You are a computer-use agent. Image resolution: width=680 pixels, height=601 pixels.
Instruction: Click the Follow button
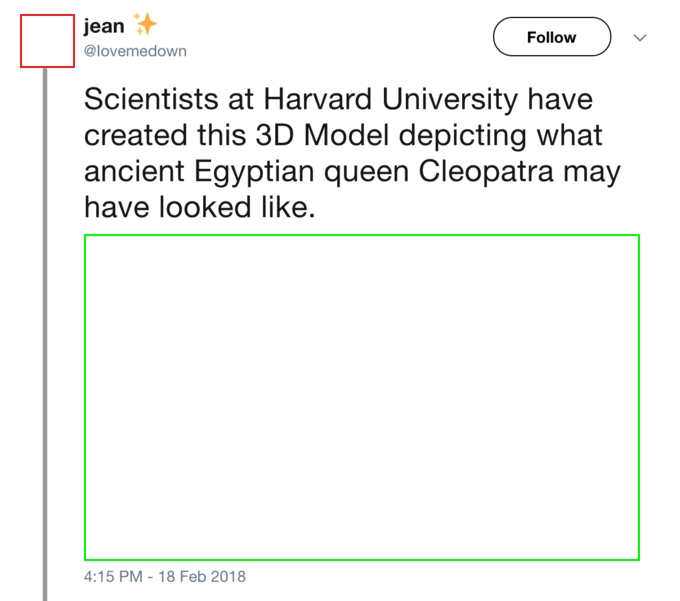pyautogui.click(x=552, y=37)
